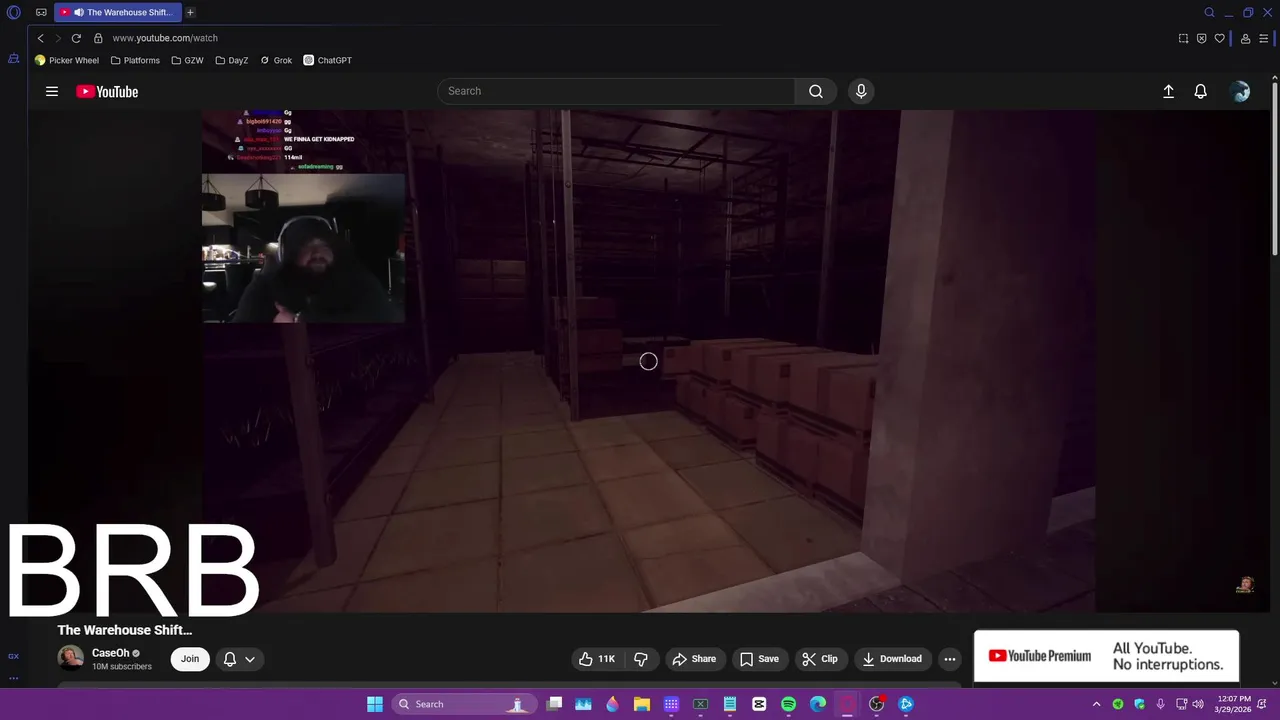Open the Platforms bookmark folder
Image resolution: width=1280 pixels, height=720 pixels.
tap(135, 60)
